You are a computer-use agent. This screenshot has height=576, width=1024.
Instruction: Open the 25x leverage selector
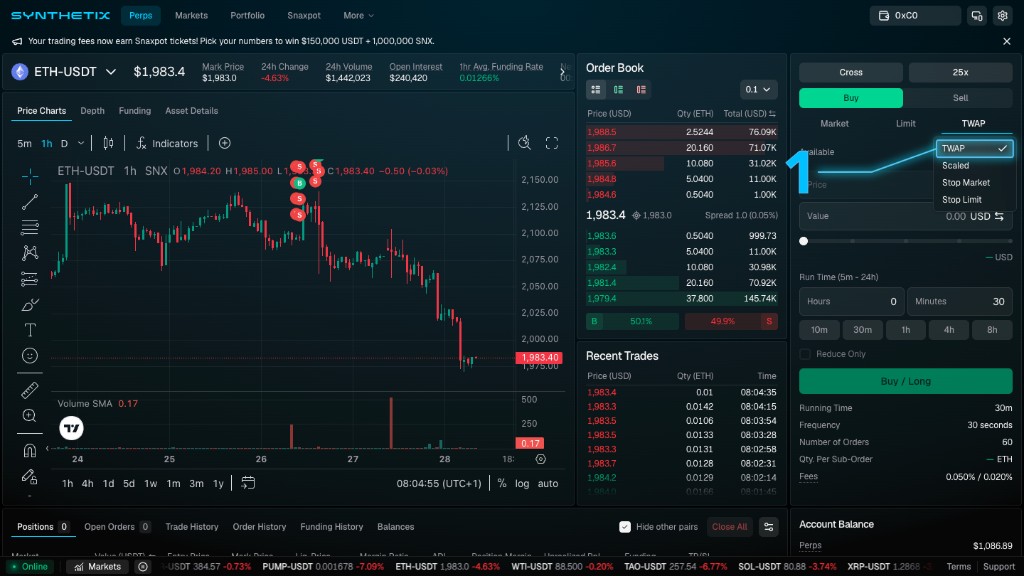[x=960, y=72]
